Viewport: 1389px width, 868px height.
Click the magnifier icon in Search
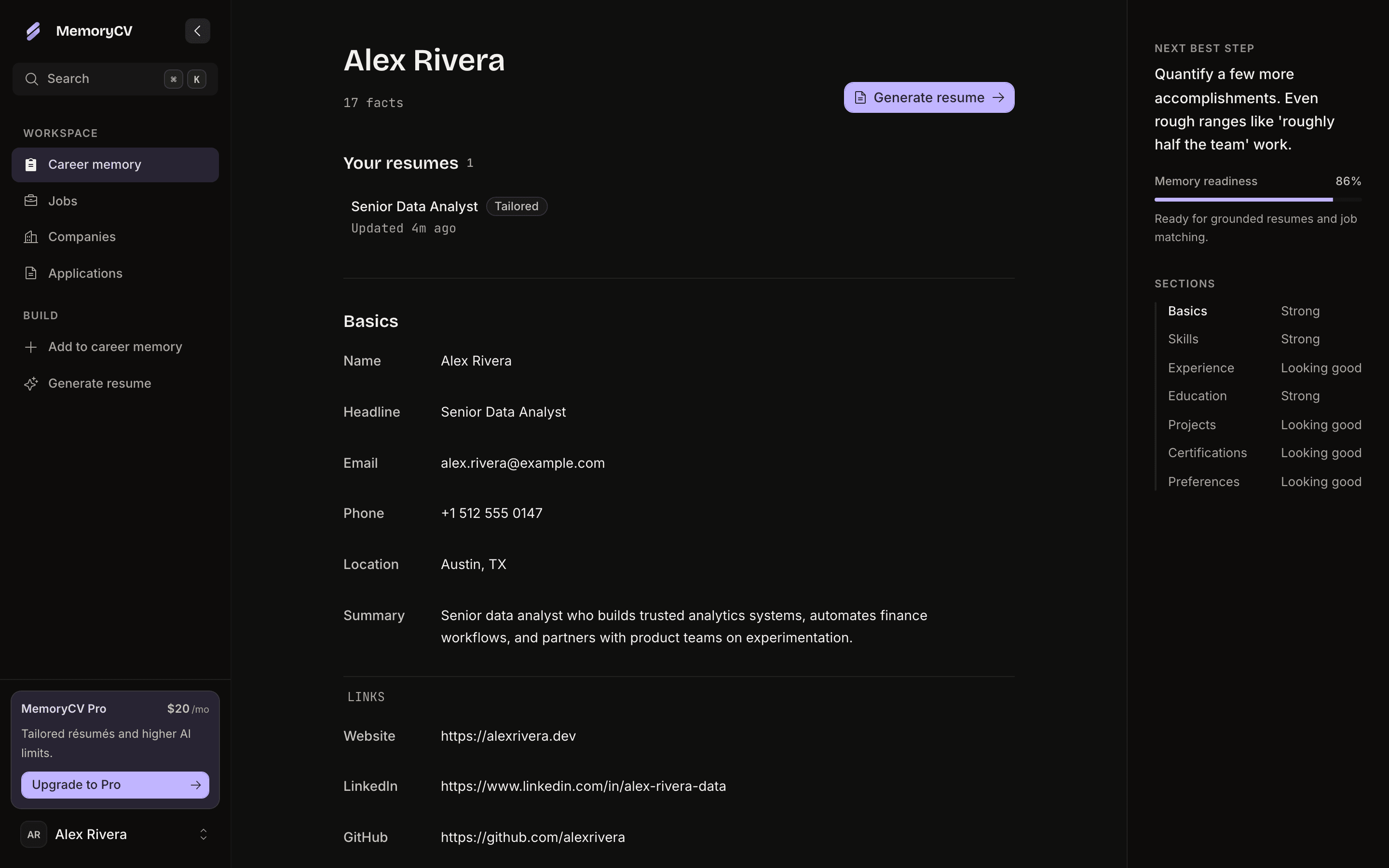pyautogui.click(x=31, y=79)
